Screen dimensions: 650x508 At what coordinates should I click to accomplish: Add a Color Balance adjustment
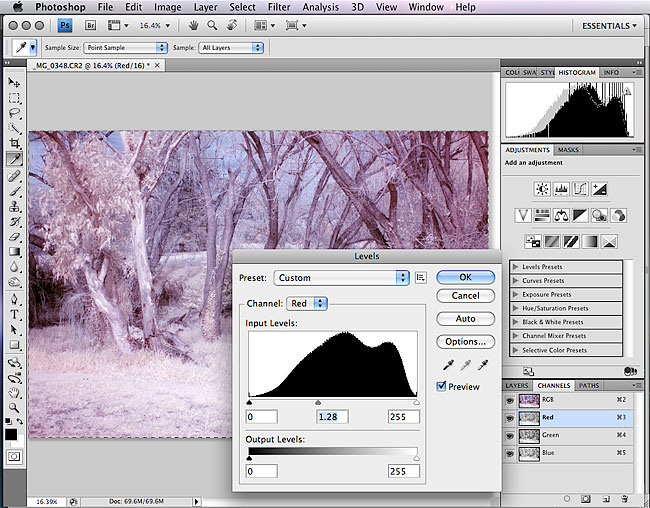click(561, 216)
